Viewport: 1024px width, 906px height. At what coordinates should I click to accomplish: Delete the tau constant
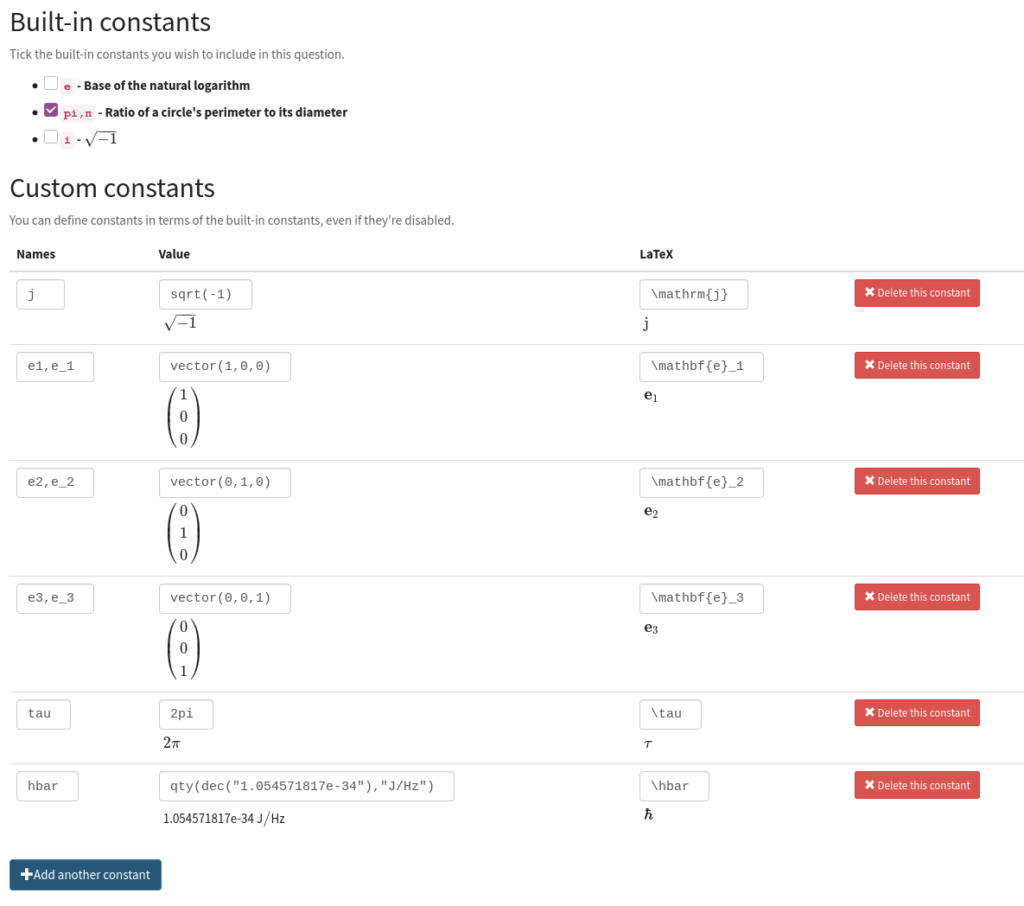(x=916, y=713)
